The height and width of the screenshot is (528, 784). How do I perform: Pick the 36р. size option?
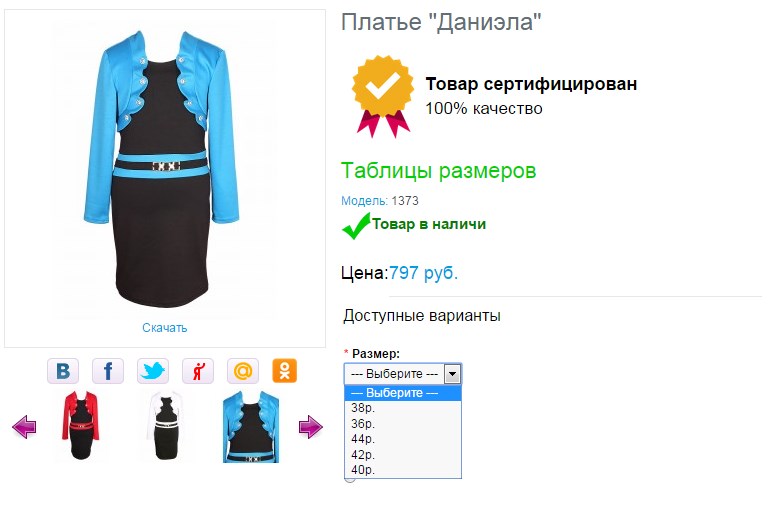402,424
